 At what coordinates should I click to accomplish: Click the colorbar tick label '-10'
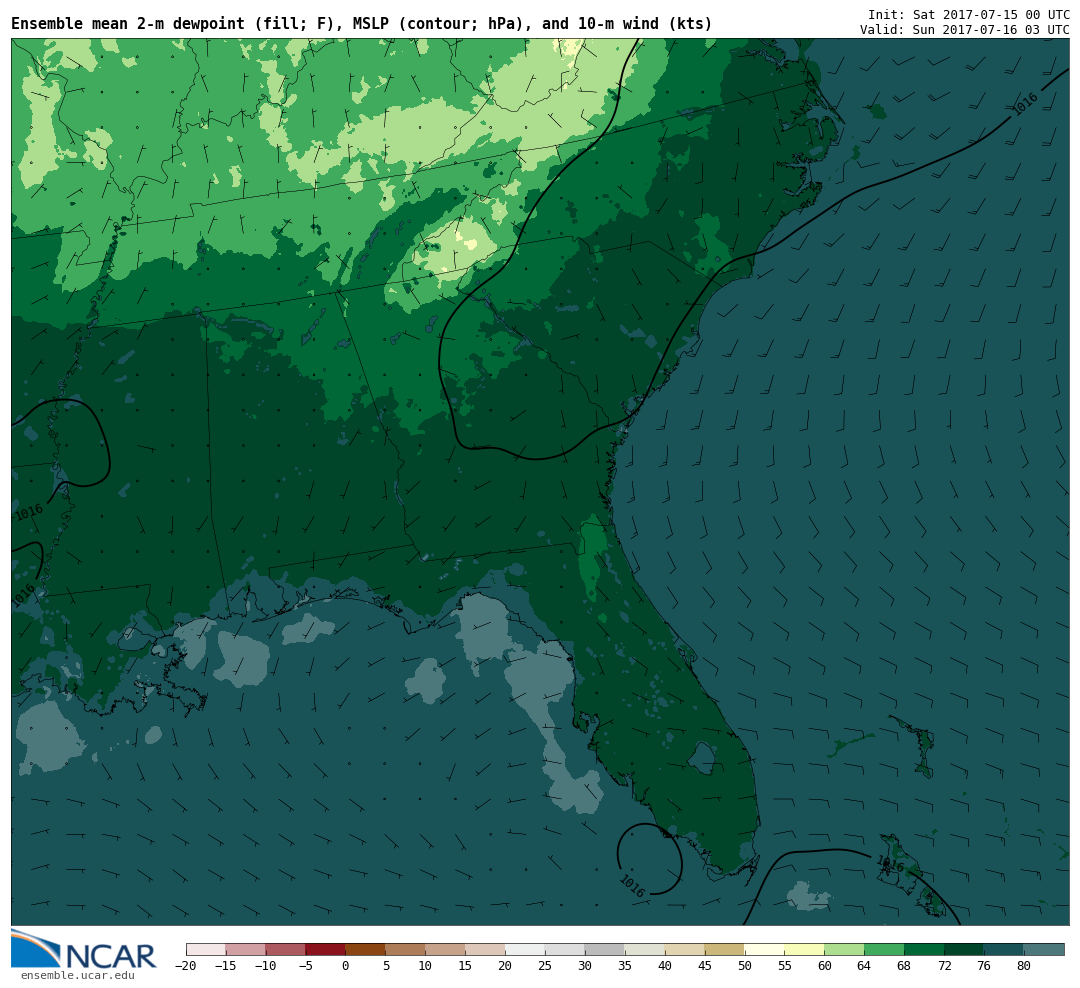[x=266, y=966]
